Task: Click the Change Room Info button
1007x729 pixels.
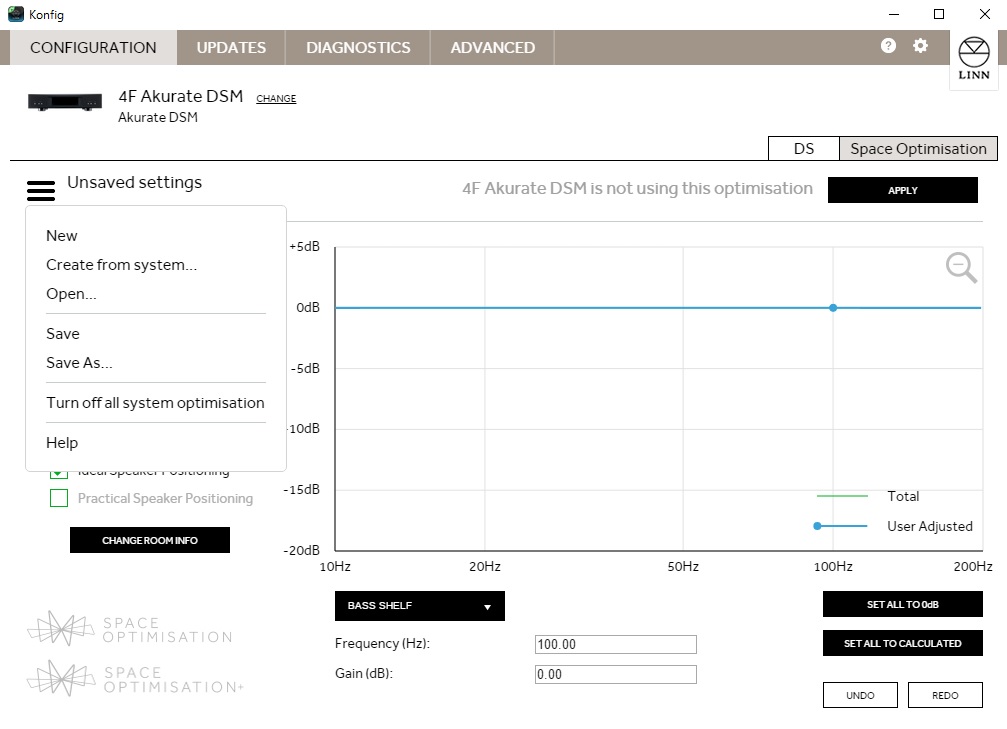Action: tap(150, 540)
